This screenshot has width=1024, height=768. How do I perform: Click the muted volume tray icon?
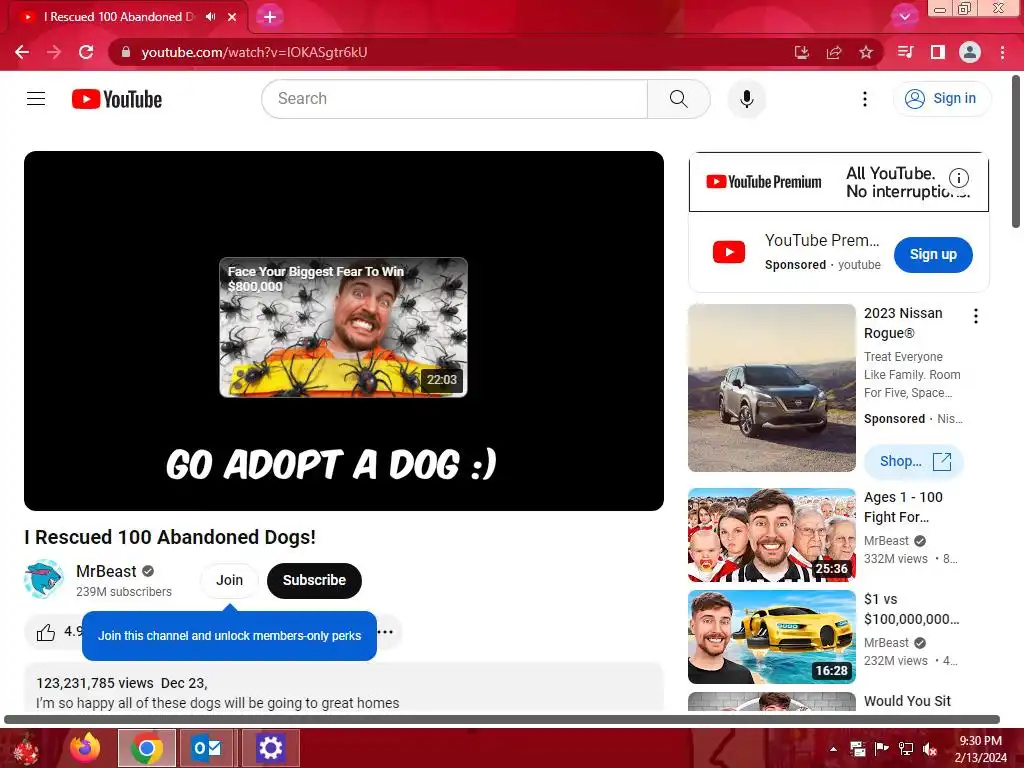pyautogui.click(x=930, y=749)
